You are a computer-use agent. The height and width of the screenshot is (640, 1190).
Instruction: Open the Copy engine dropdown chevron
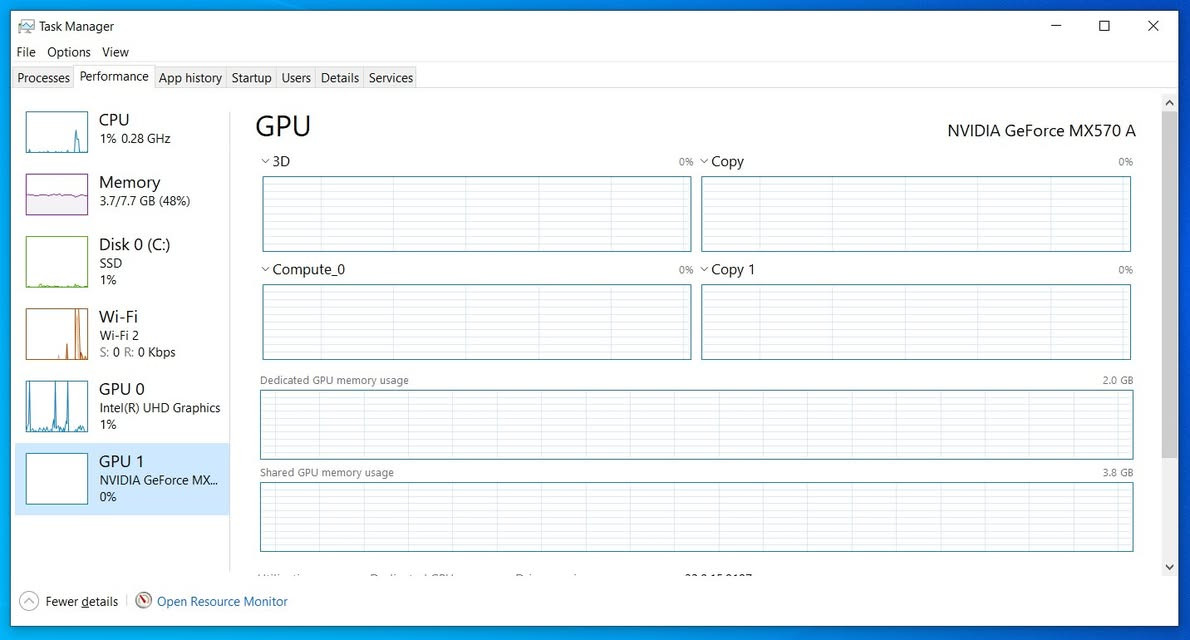pos(704,161)
